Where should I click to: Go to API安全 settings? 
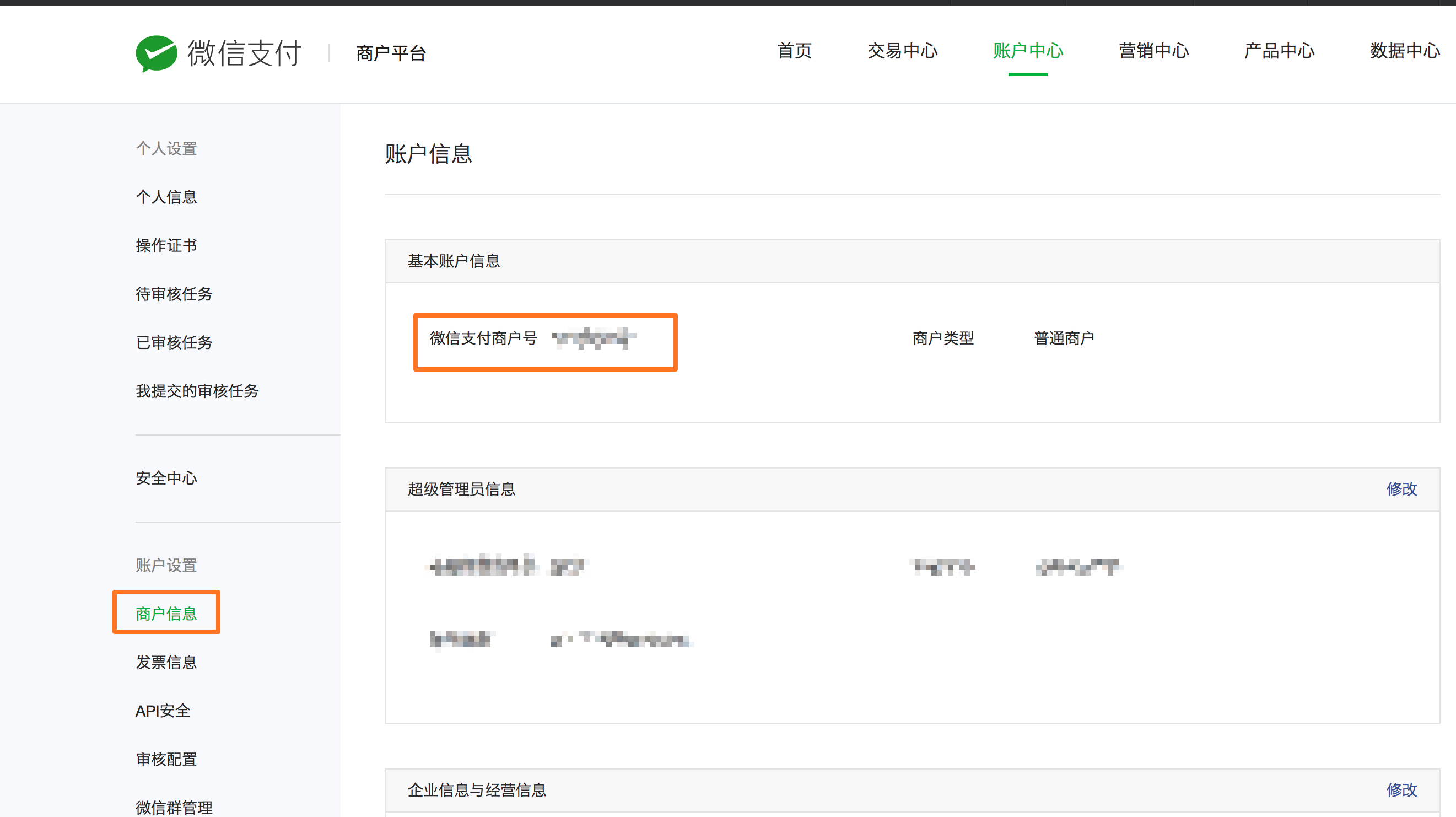coord(163,711)
